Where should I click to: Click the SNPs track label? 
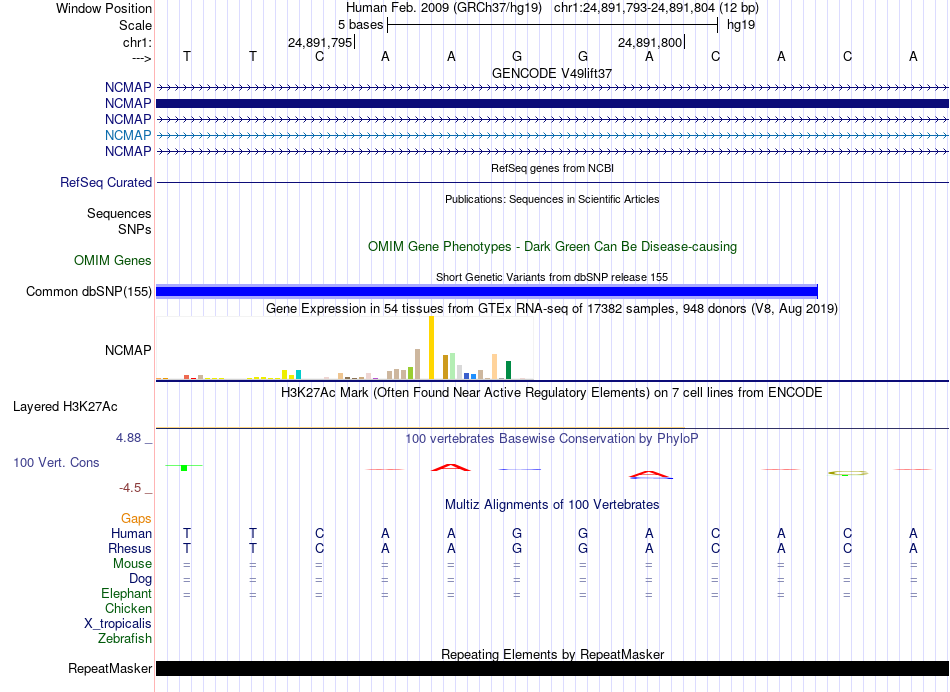pyautogui.click(x=135, y=230)
